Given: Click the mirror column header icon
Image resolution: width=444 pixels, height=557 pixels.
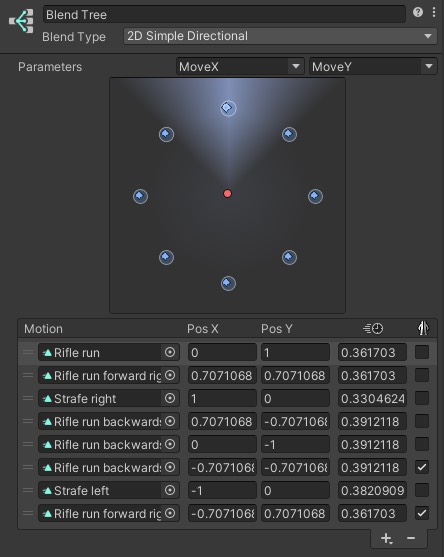Looking at the screenshot, I should (x=423, y=328).
